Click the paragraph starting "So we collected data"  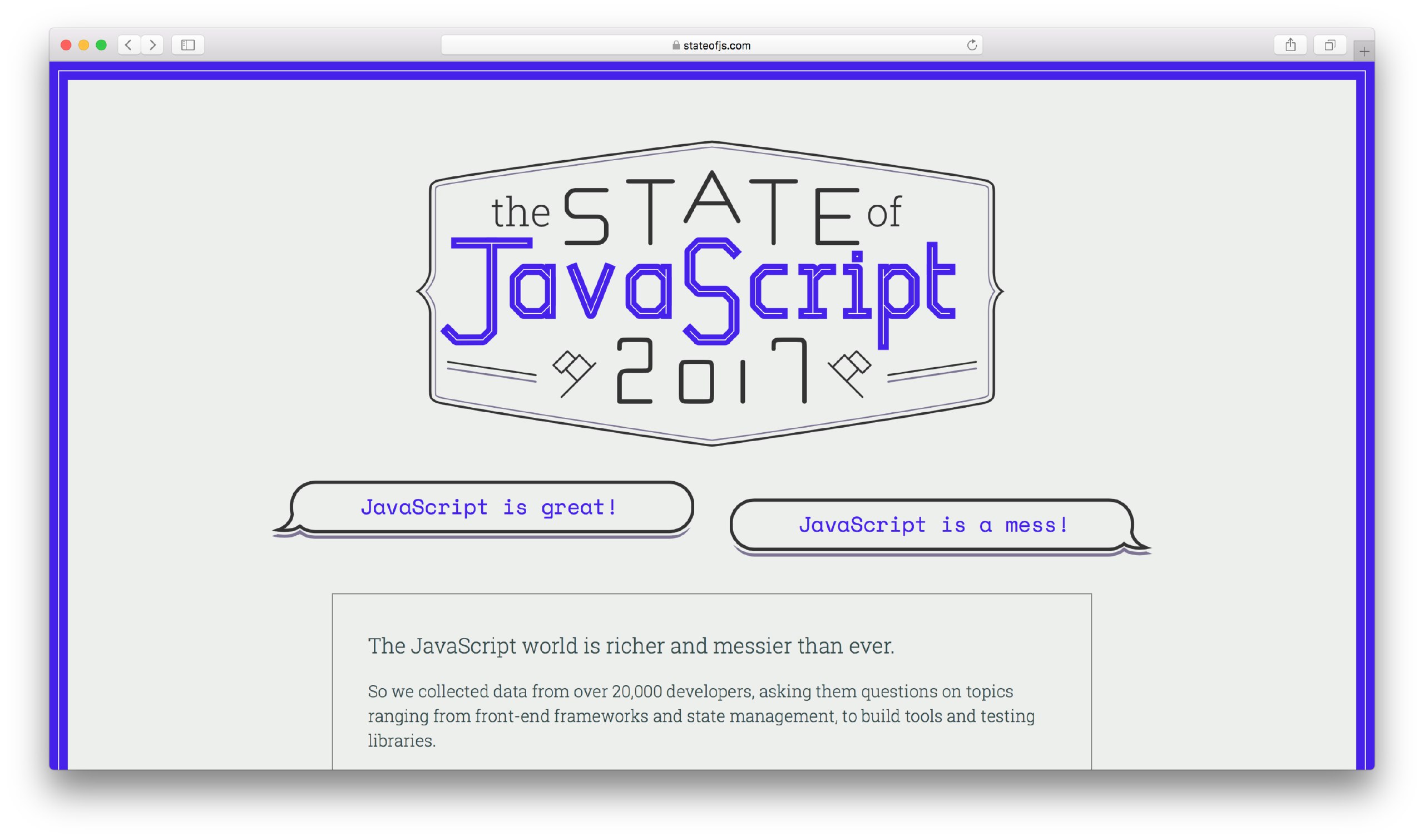pyautogui.click(x=701, y=716)
